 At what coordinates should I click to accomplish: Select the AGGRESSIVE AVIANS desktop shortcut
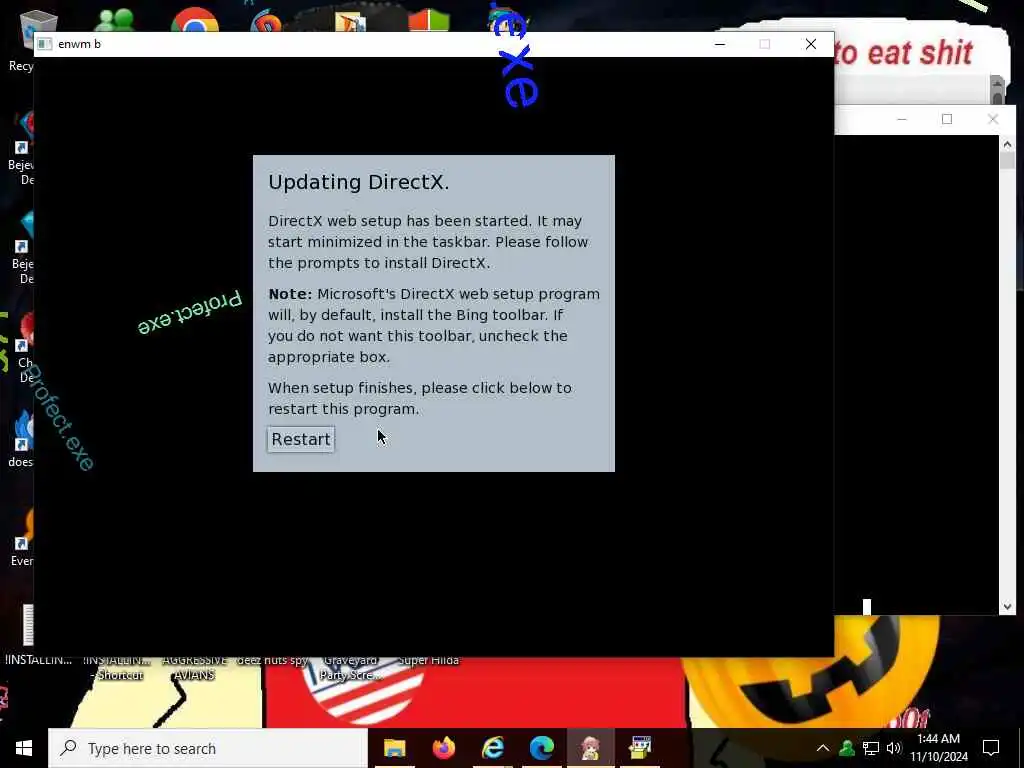click(194, 667)
